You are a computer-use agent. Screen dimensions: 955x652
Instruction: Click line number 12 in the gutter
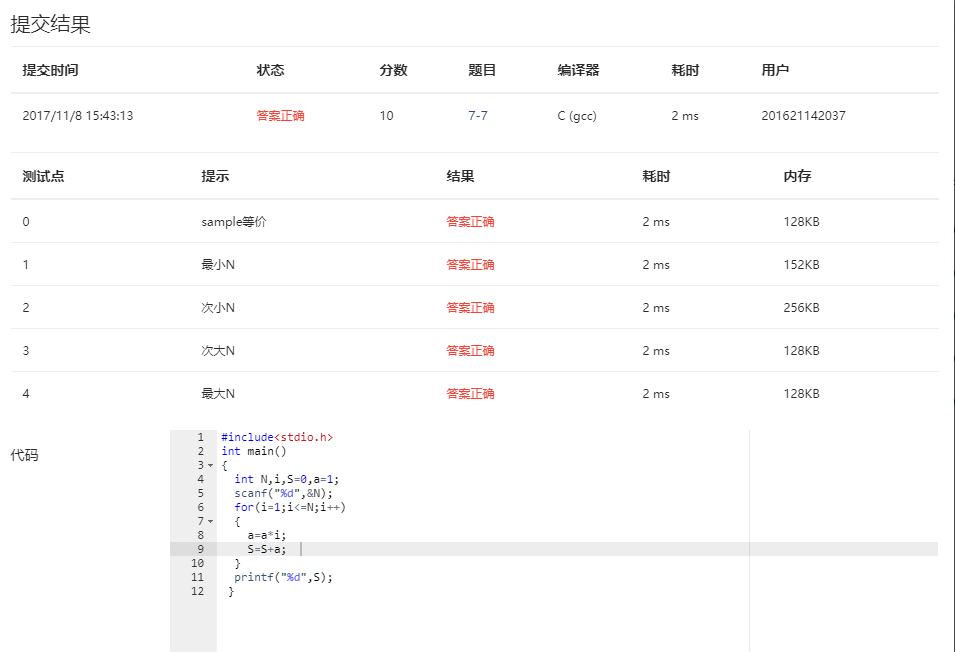197,591
